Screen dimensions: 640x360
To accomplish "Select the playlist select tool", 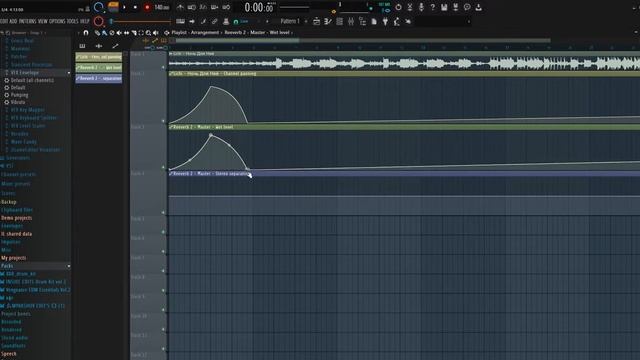I will point(141,33).
